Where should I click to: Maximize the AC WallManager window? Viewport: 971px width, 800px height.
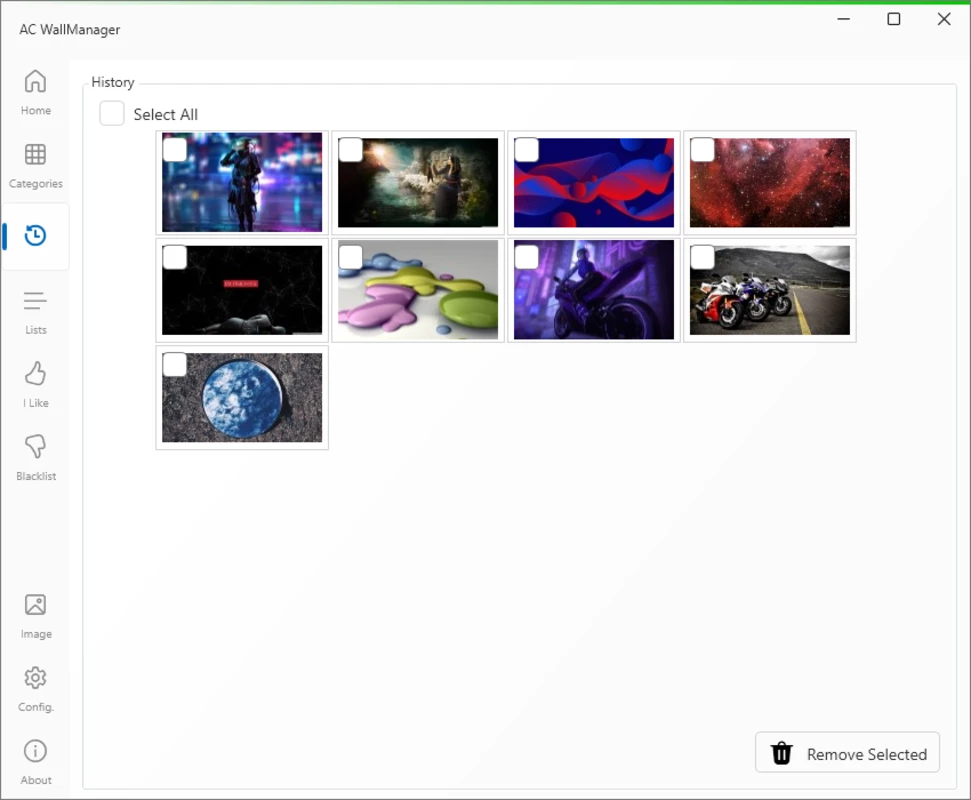[x=894, y=19]
